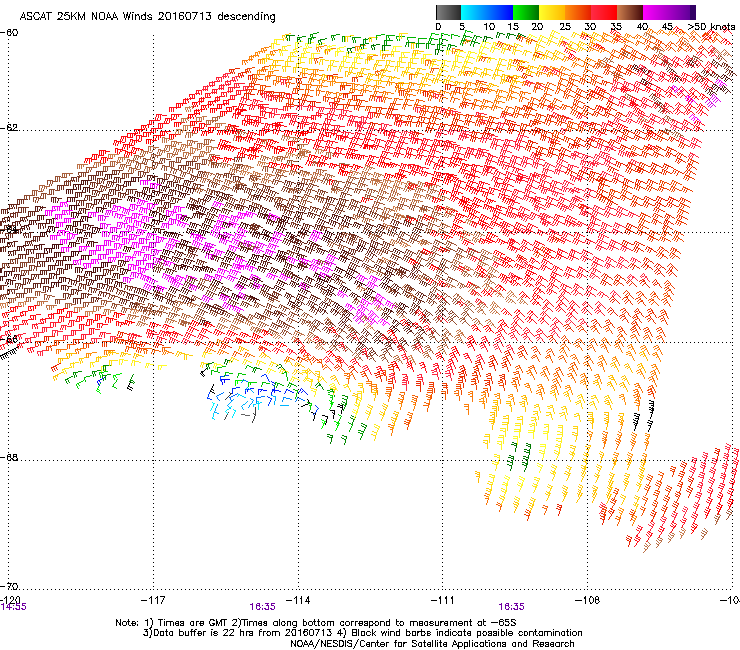Click the '25' label under the color scale
The image size is (740, 650).
[565, 26]
